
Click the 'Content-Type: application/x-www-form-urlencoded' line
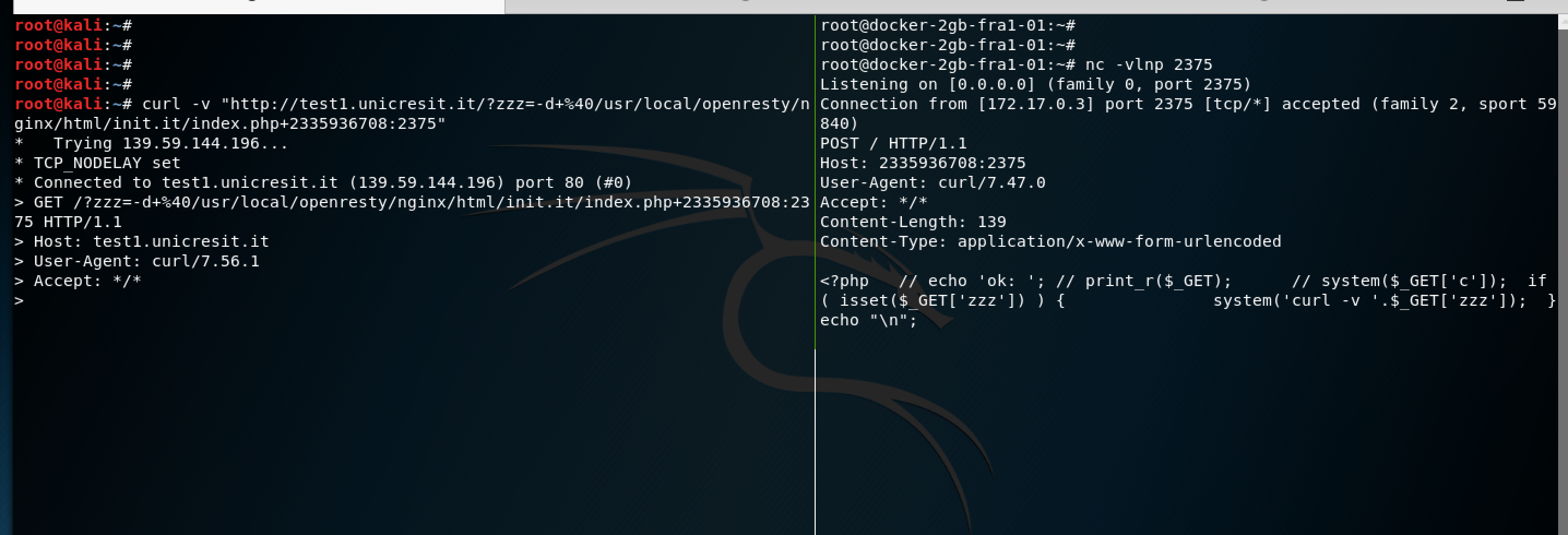pyautogui.click(x=1050, y=242)
